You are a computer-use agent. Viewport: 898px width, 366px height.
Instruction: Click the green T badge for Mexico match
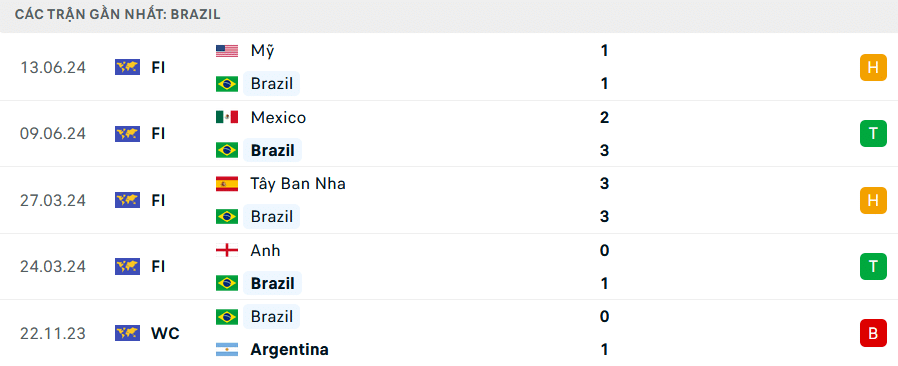pyautogui.click(x=873, y=134)
